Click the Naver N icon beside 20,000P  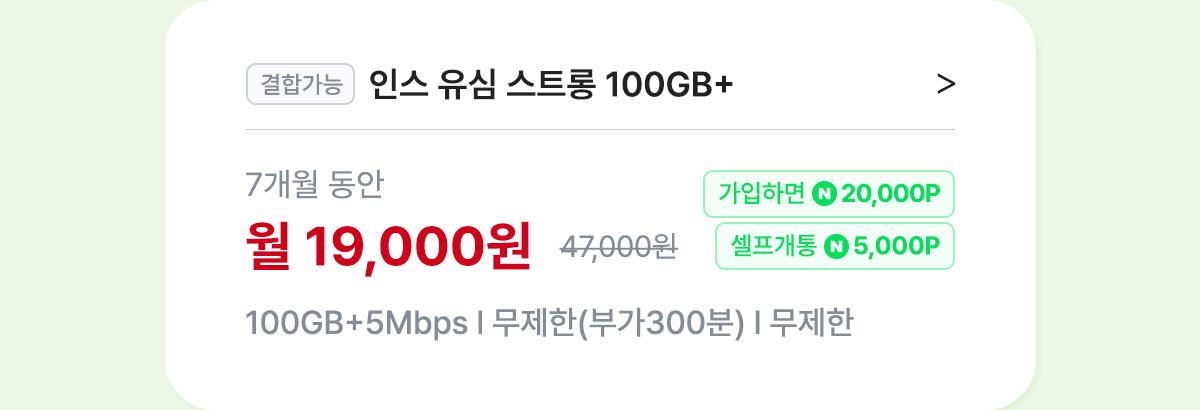click(825, 194)
